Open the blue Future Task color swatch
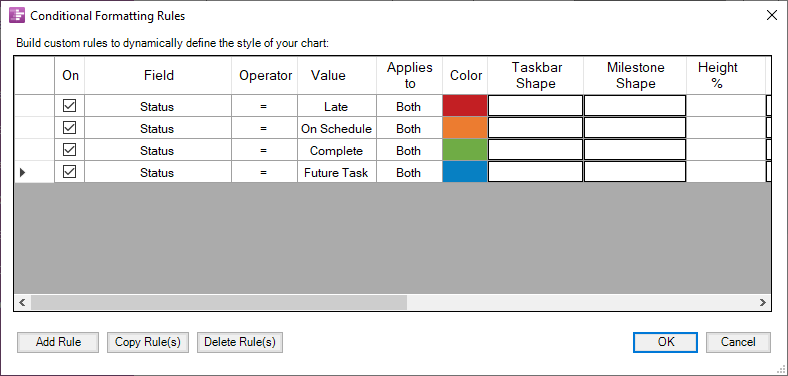Screen dimensions: 788x376 point(465,172)
